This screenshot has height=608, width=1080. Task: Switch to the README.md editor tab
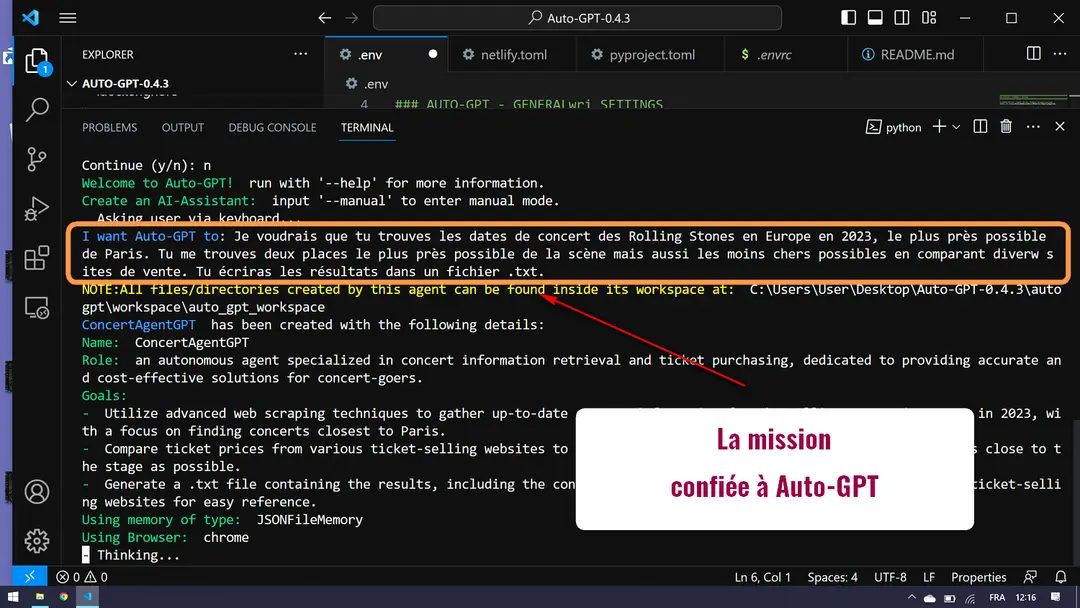915,54
